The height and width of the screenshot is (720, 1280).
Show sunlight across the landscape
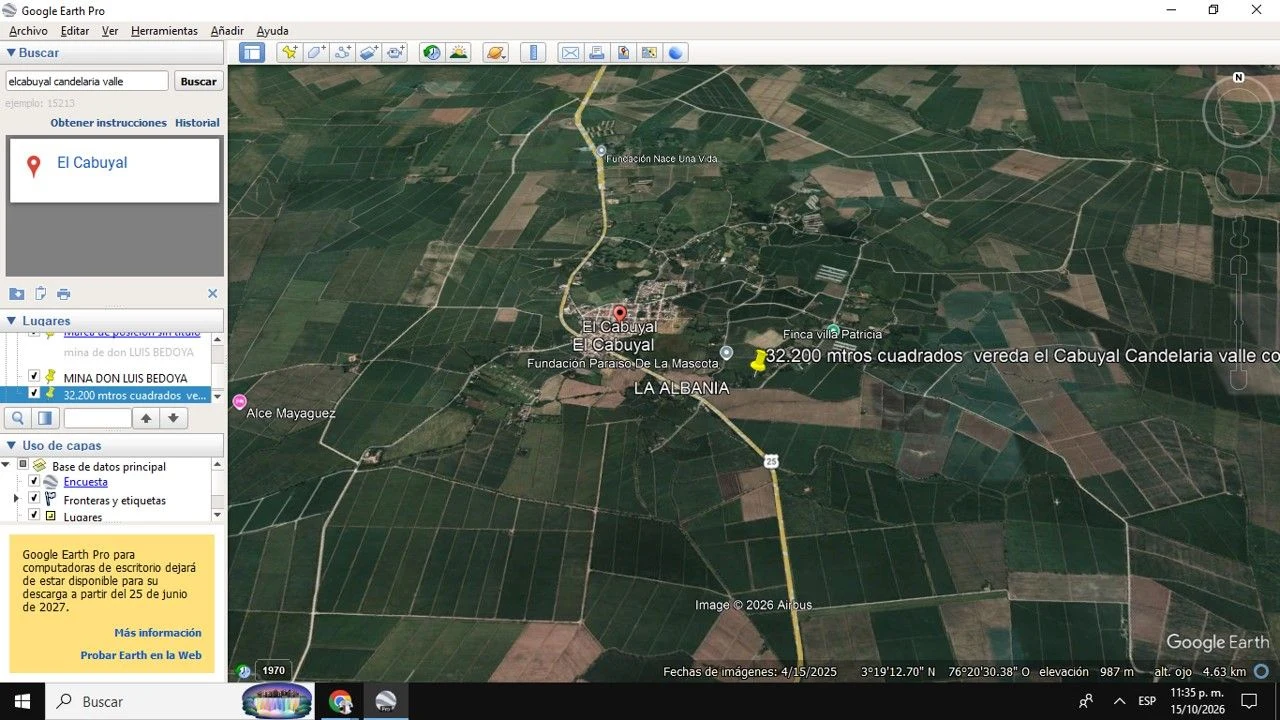coord(459,52)
